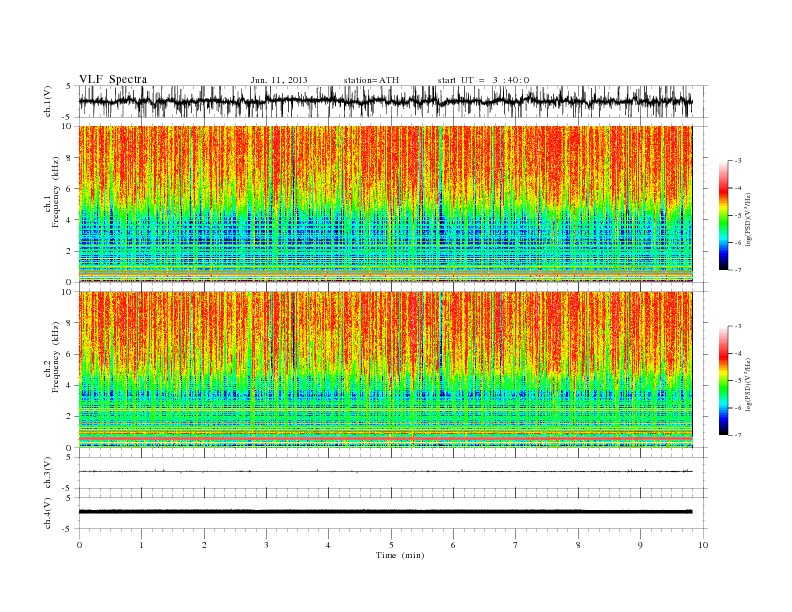Click the "0" tick on the time axis

79,545
